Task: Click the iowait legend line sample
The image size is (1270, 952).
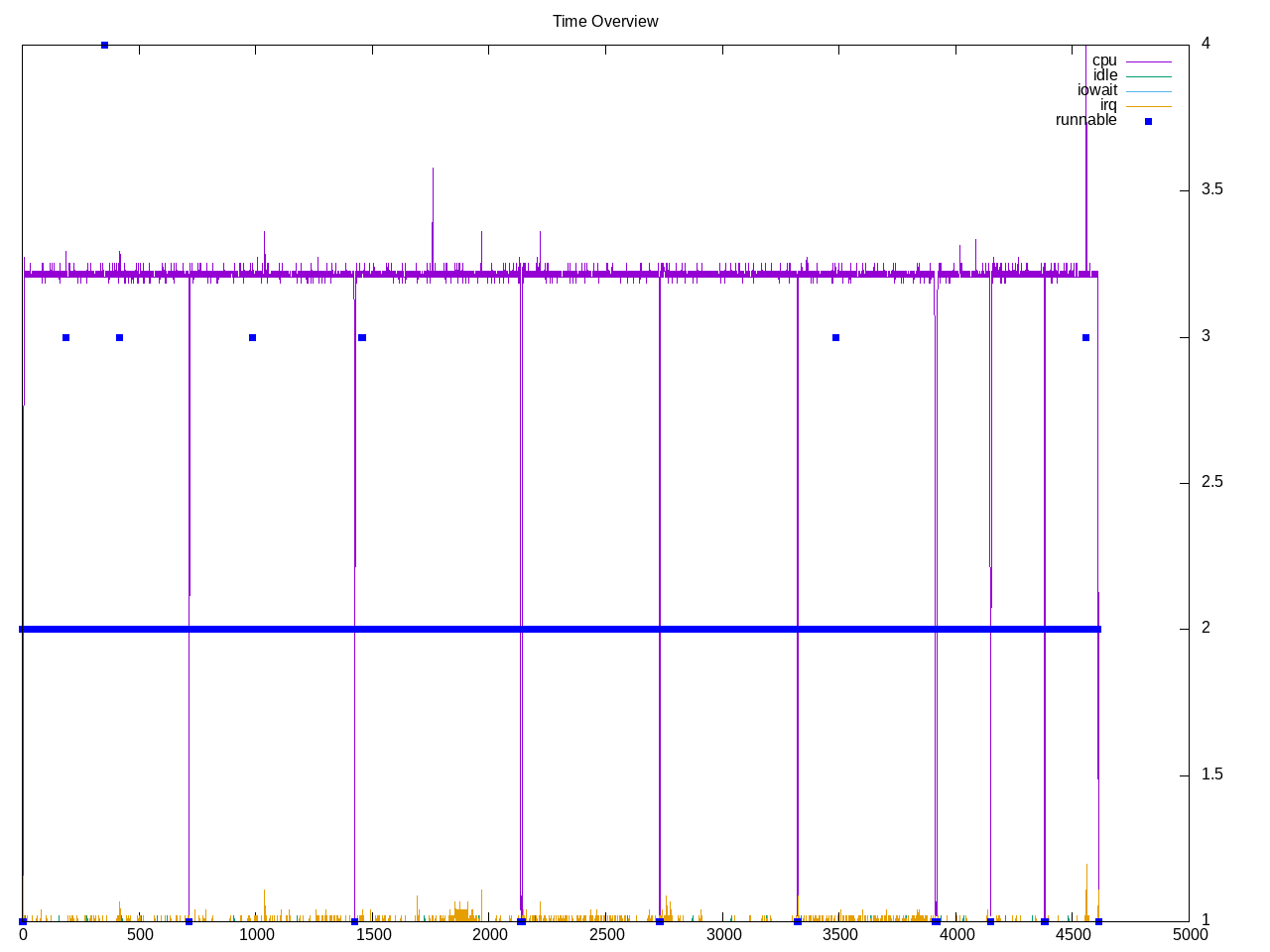Action: point(1148,91)
